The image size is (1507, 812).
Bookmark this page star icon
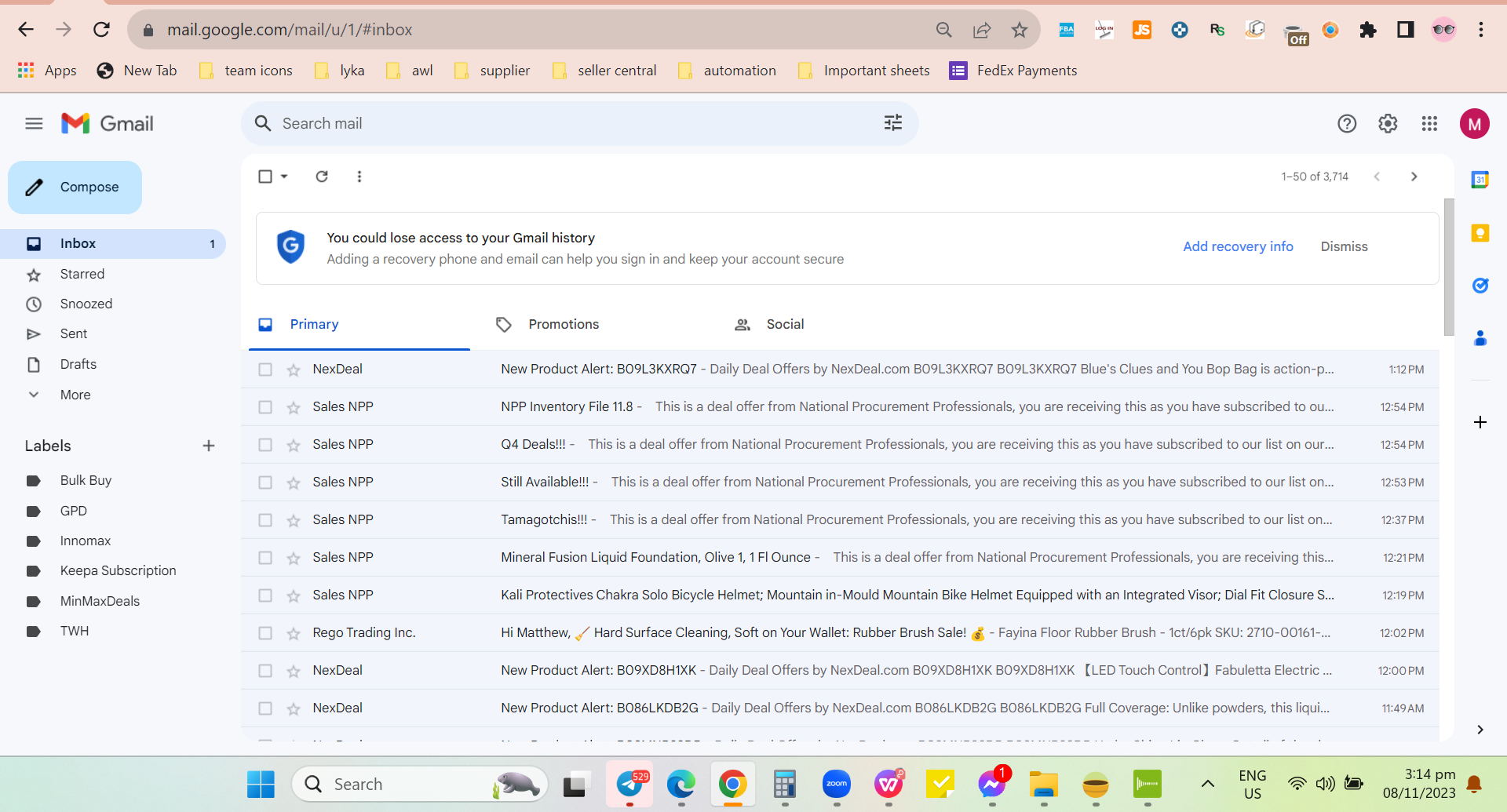point(1020,30)
